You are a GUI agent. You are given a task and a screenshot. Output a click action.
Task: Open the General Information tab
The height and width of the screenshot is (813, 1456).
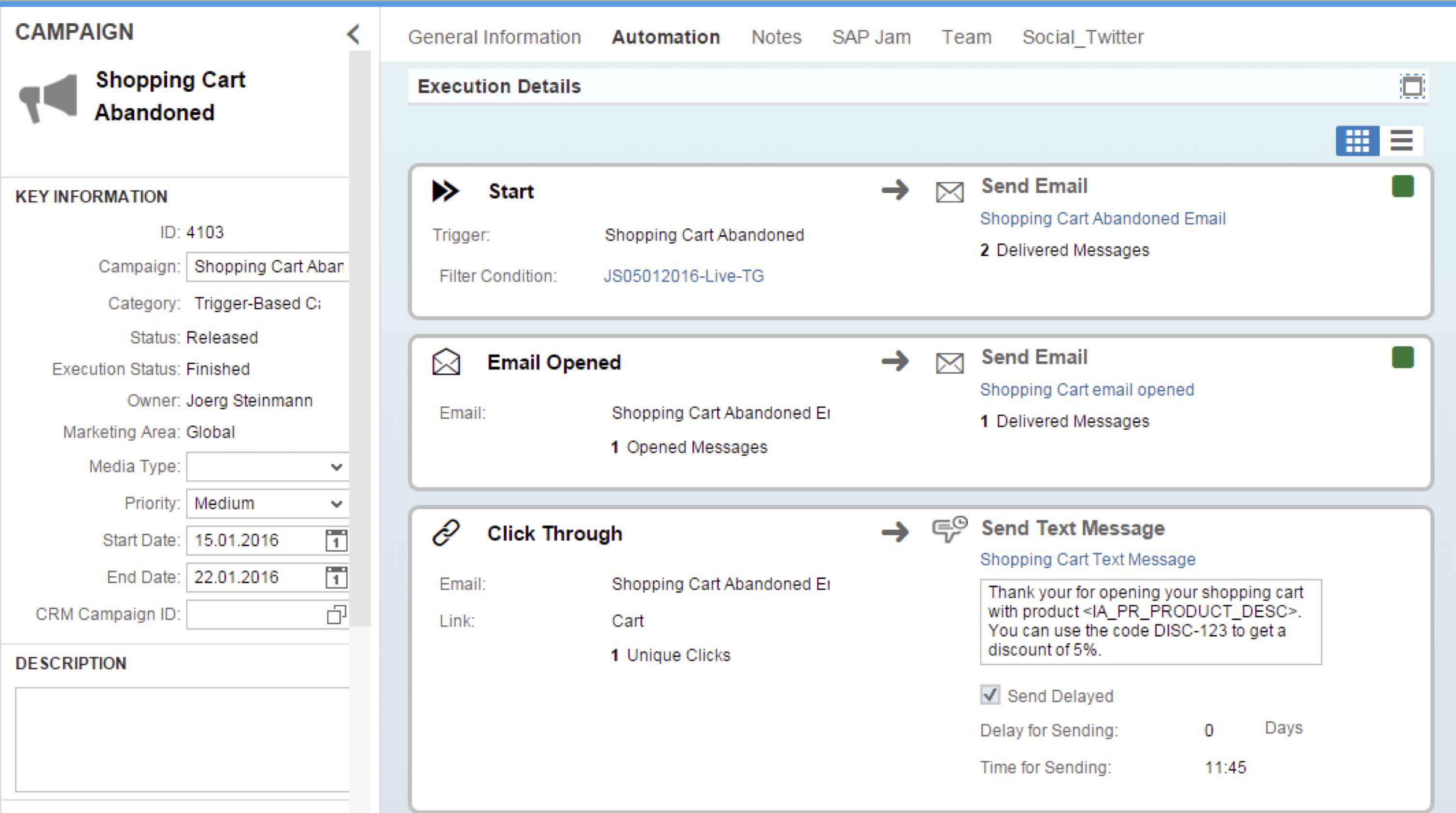[x=494, y=37]
